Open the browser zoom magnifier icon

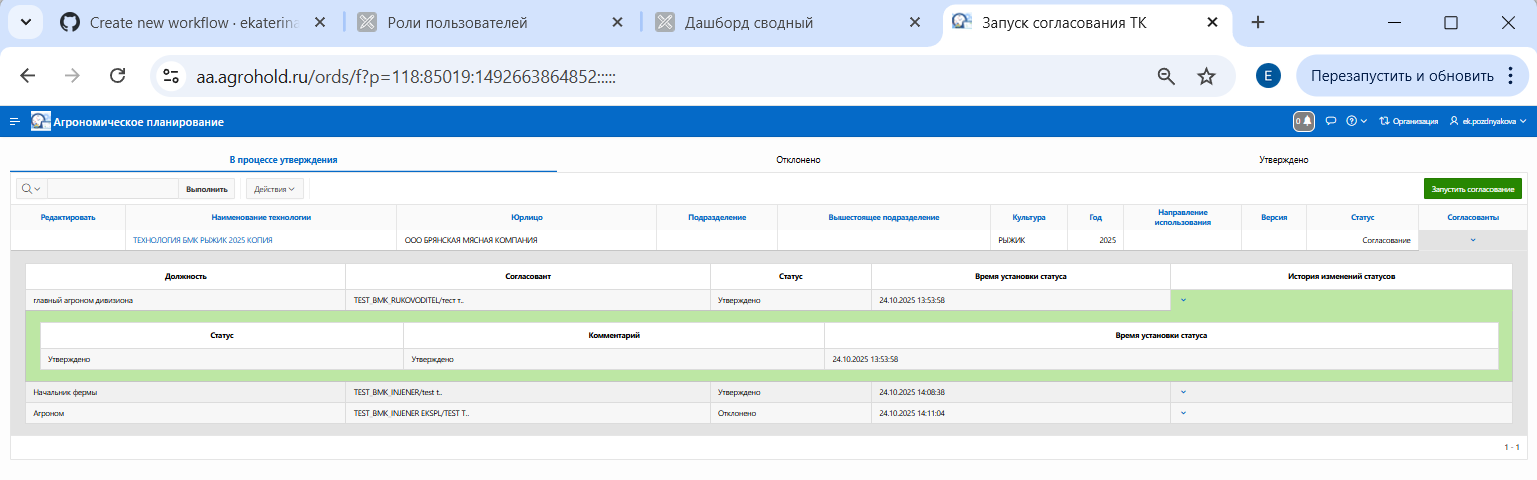point(1165,76)
